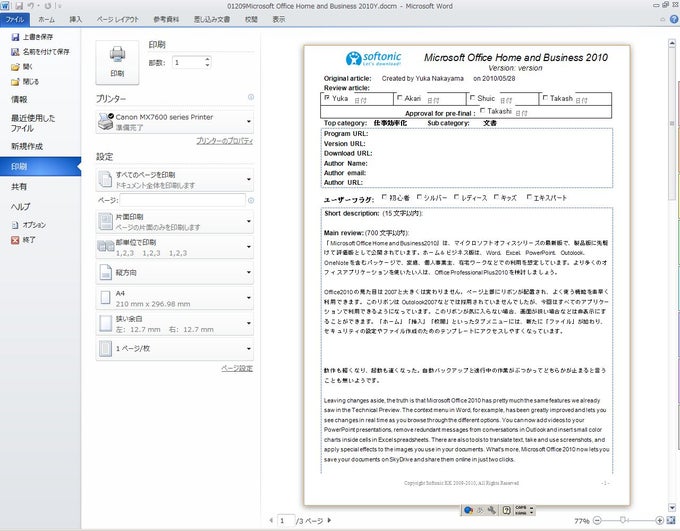Click the 閉じる close document icon
Viewport: 680px width, 531px height.
point(15,82)
